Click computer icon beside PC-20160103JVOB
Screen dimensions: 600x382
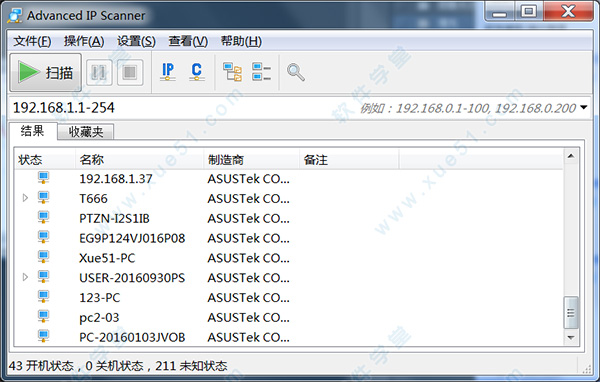point(43,336)
